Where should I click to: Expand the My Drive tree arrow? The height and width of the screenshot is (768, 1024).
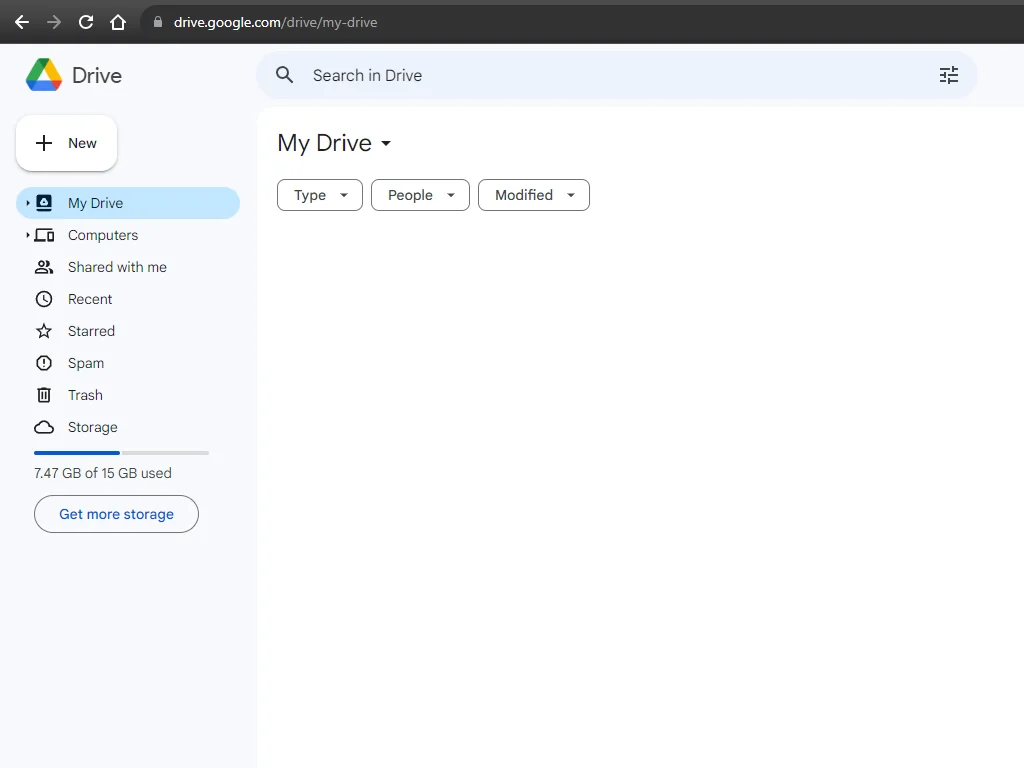(27, 203)
